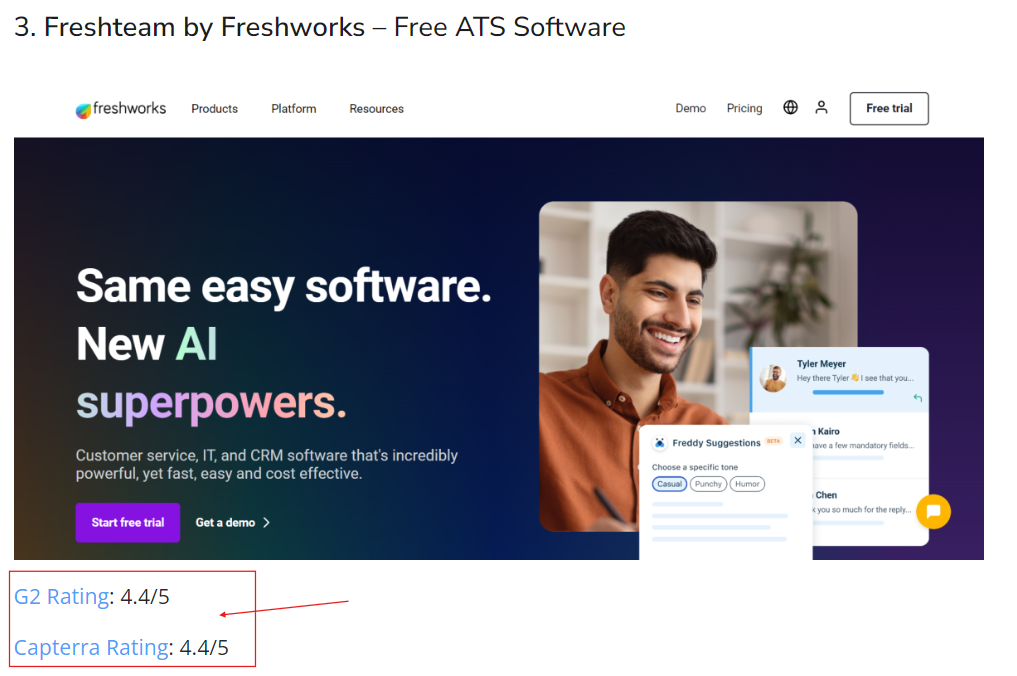Click the purple Start free trial button
The width and height of the screenshot is (1017, 676).
[128, 522]
